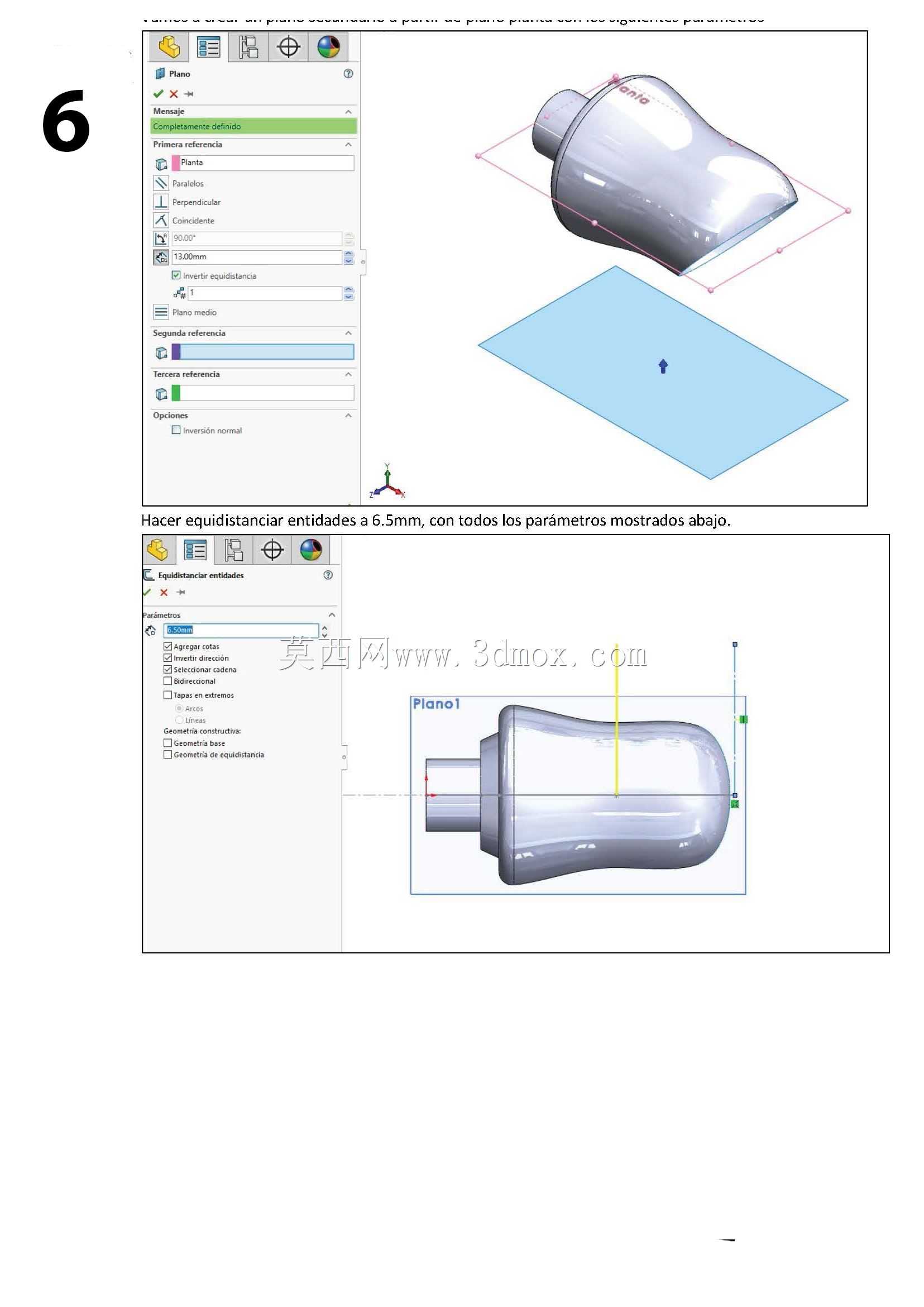Screen dimensions: 924x1307
Task: Click the Plano feature icon in panel title
Action: pyautogui.click(x=160, y=73)
